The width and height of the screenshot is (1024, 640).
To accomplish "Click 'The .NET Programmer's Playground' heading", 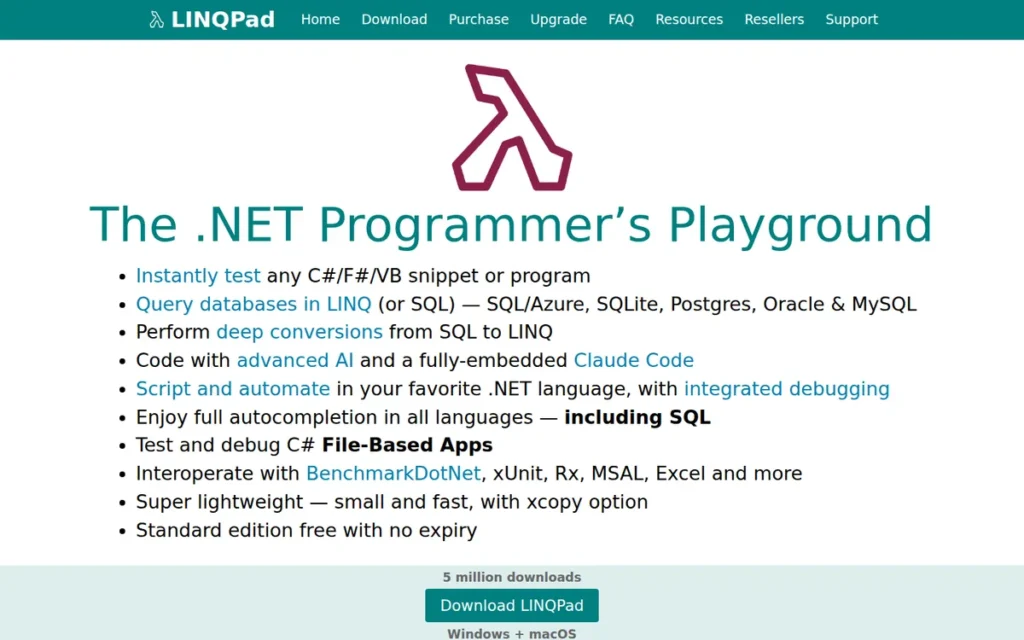I will [511, 225].
